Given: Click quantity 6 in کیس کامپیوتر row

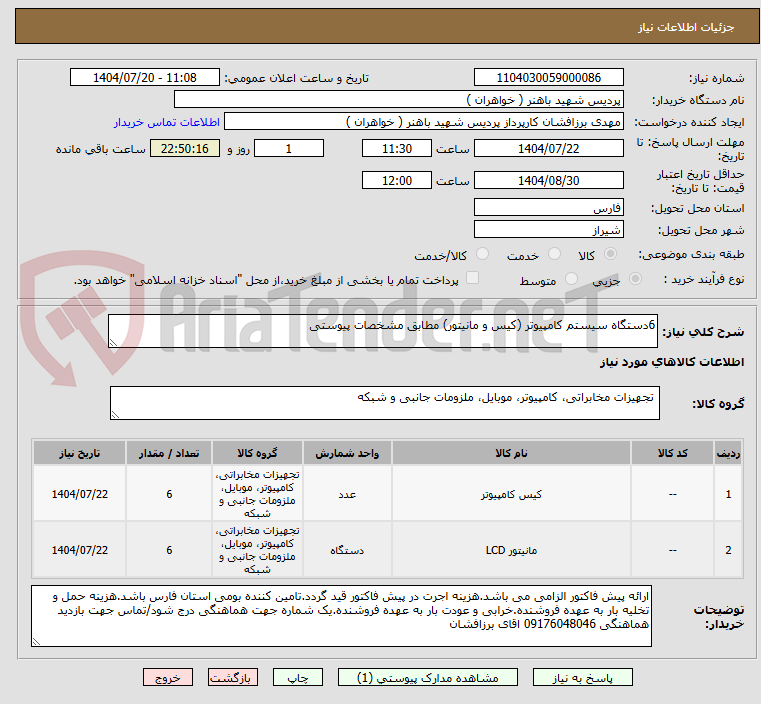Looking at the screenshot, I should [x=169, y=494].
